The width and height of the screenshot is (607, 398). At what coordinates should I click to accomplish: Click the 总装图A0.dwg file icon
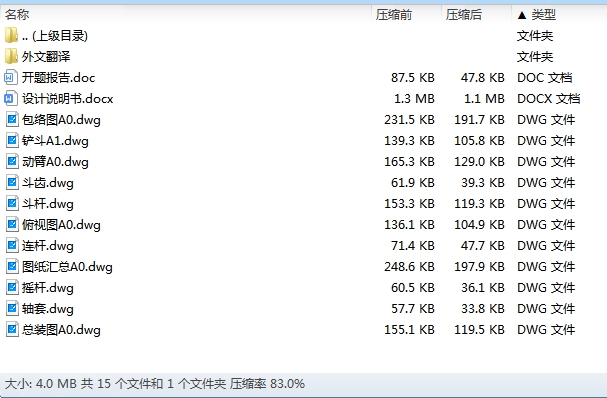(12, 329)
